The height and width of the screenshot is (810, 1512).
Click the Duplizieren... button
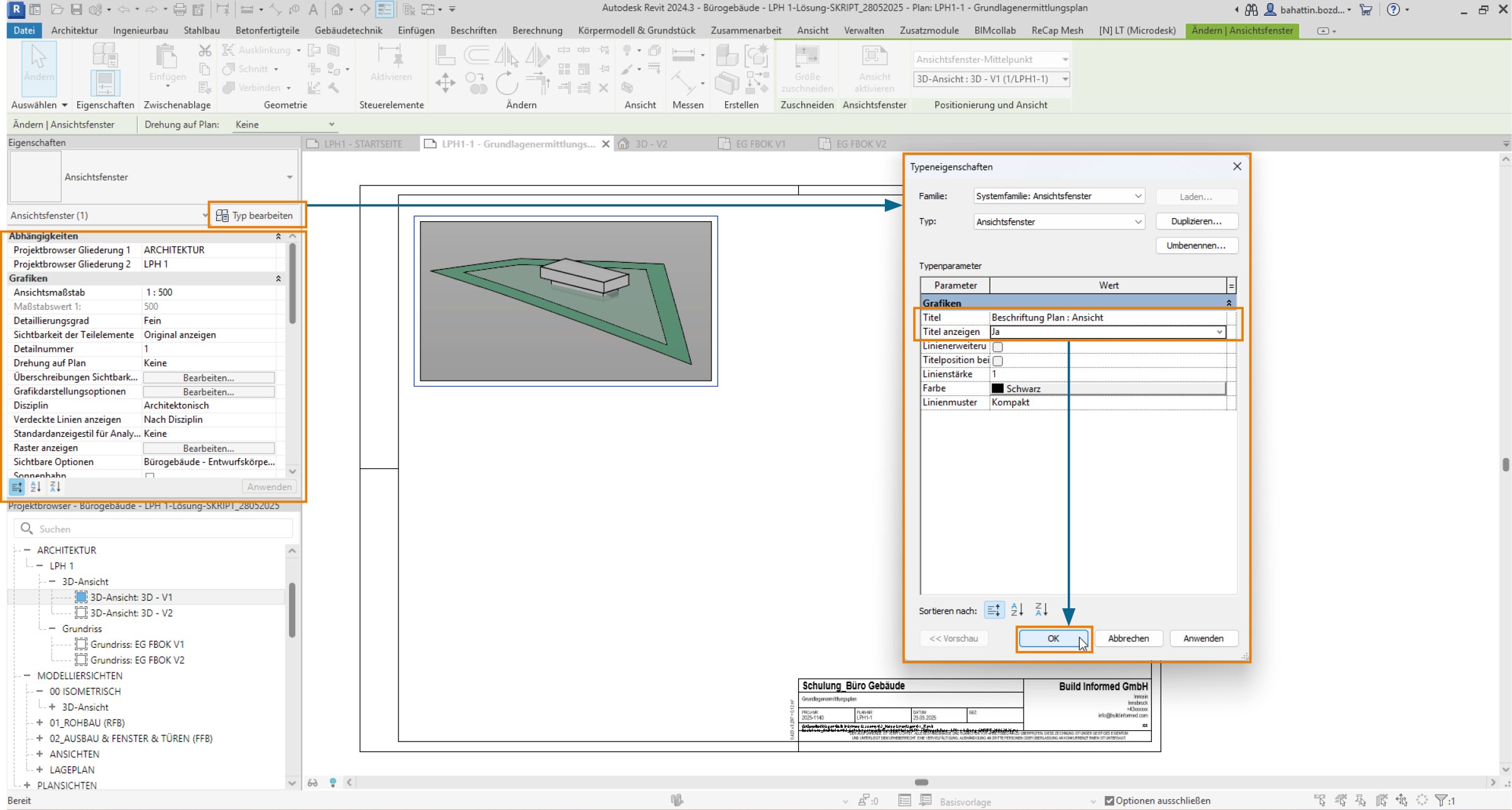pyautogui.click(x=1196, y=221)
